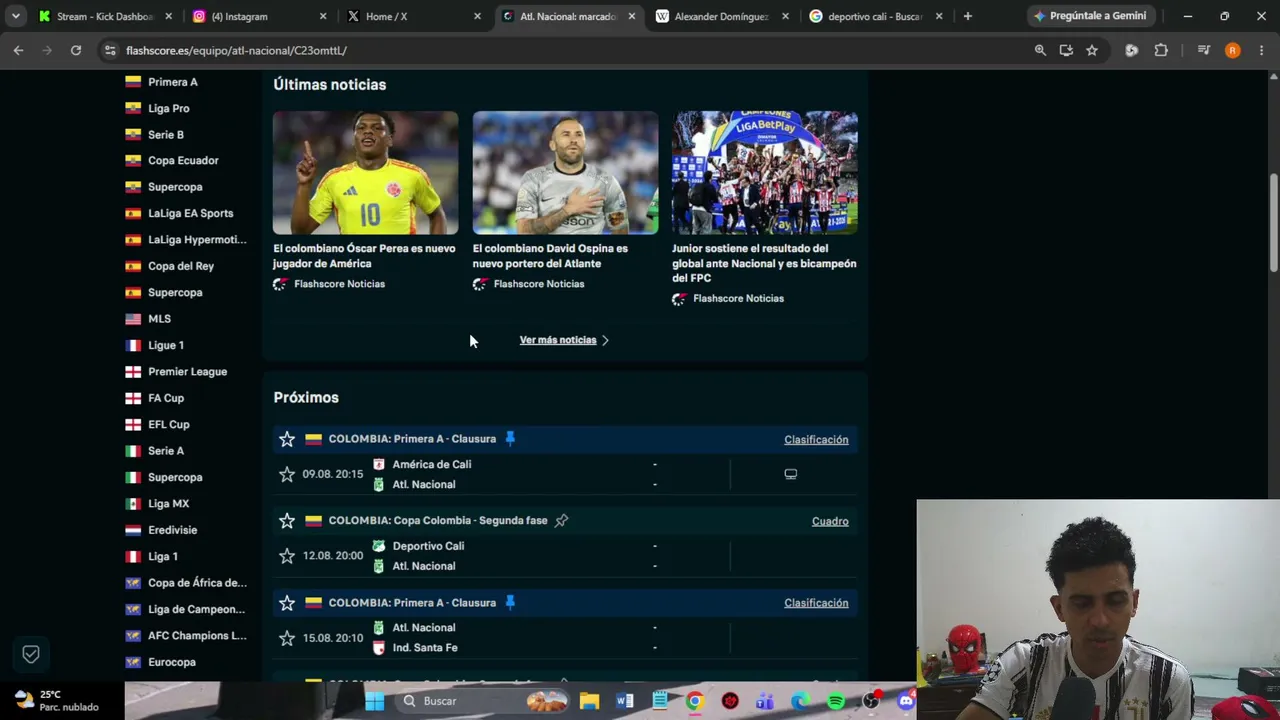
Task: Click the page vertical scrollbar
Action: [1273, 222]
